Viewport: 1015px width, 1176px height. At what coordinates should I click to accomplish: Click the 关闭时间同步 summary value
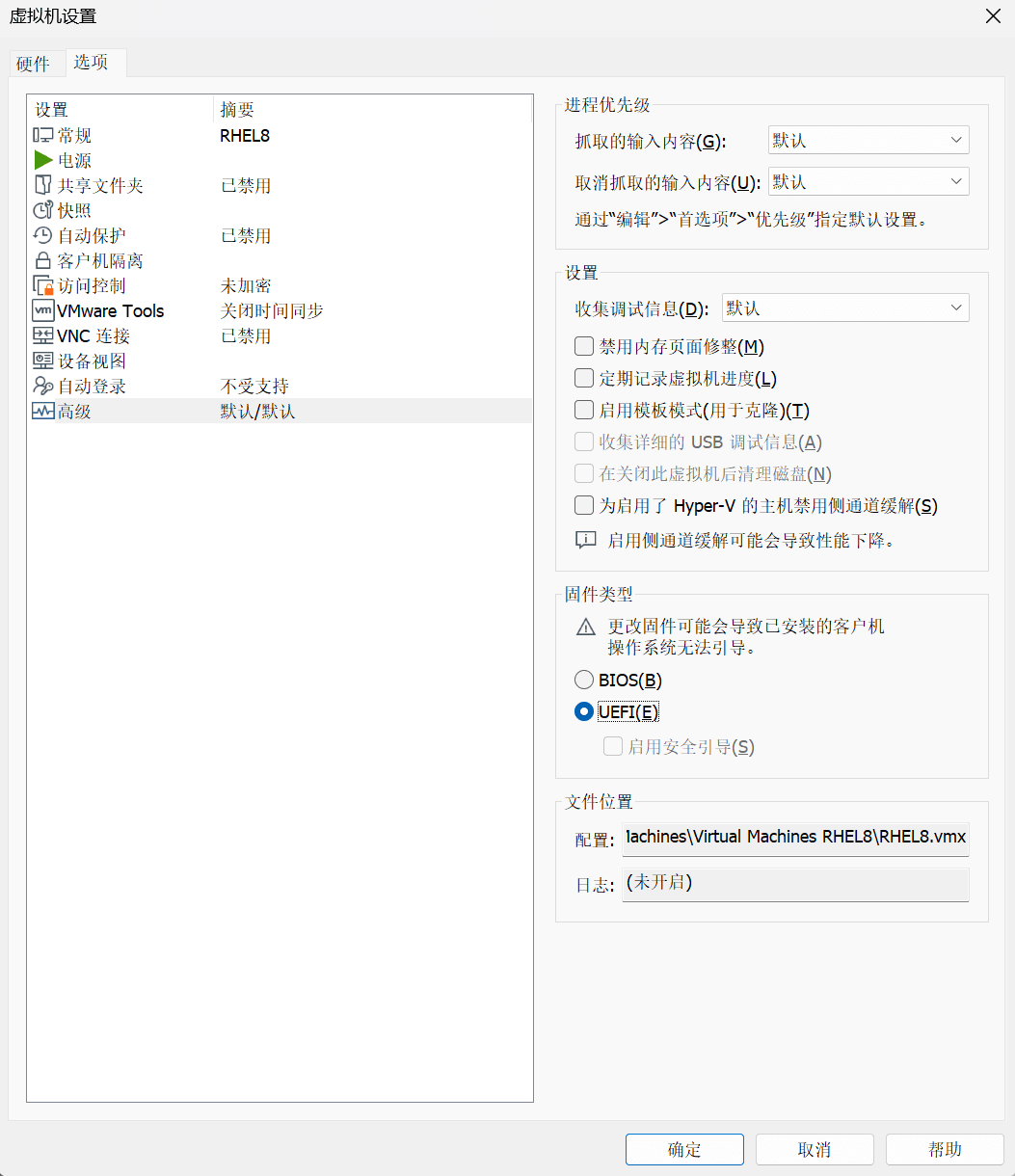(x=272, y=311)
